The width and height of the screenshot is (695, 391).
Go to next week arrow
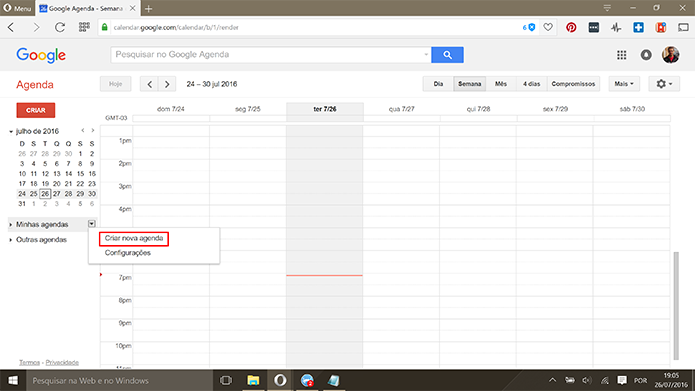pos(167,84)
